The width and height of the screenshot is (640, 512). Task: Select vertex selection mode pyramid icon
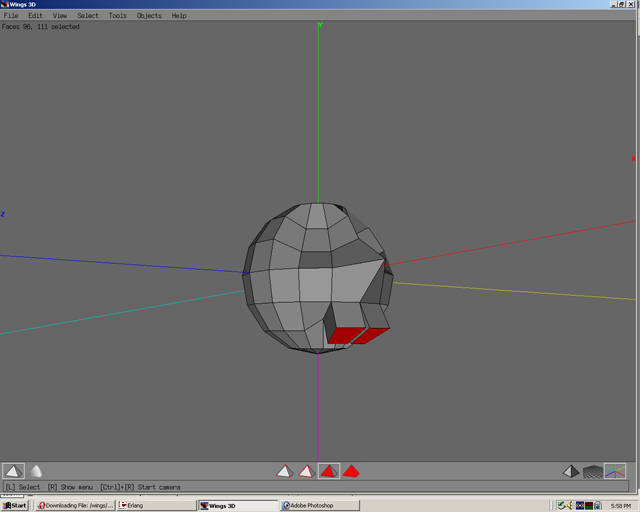tap(284, 471)
